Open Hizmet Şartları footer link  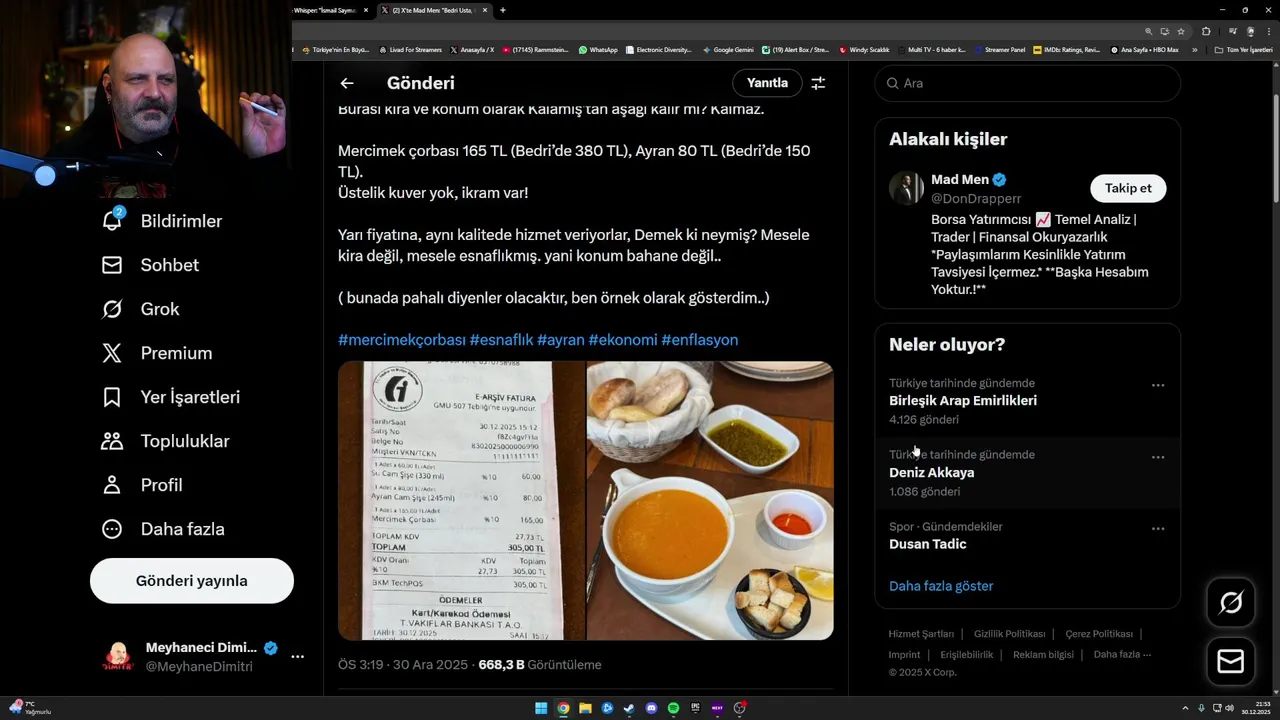(921, 634)
